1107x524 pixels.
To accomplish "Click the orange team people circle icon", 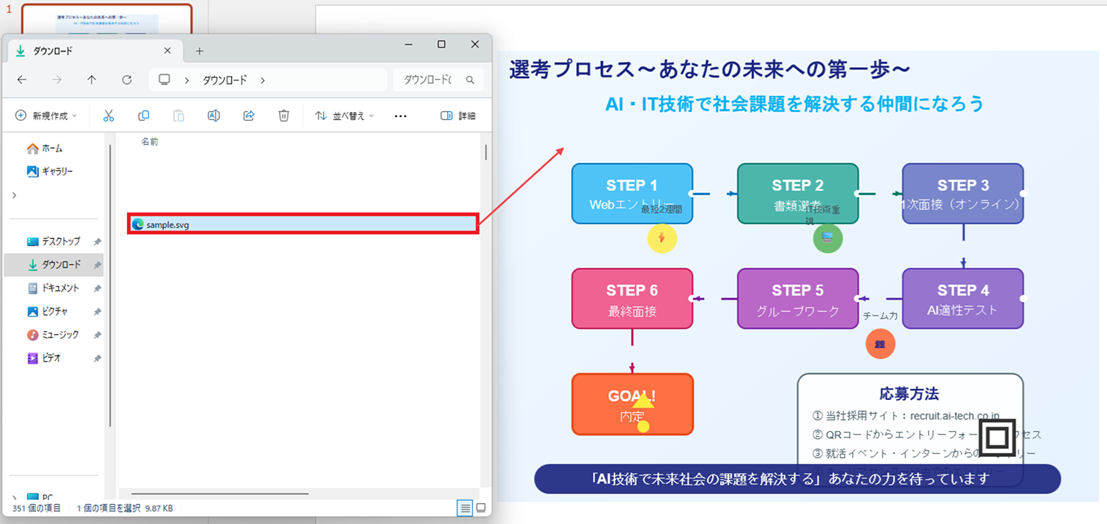I will [x=880, y=344].
